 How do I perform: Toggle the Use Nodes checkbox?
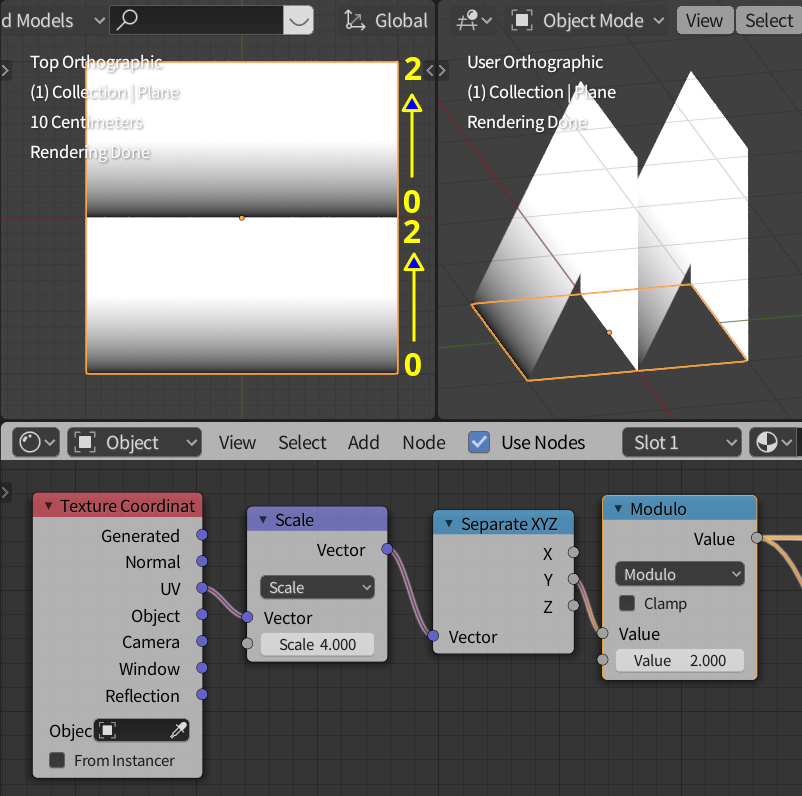pos(479,442)
